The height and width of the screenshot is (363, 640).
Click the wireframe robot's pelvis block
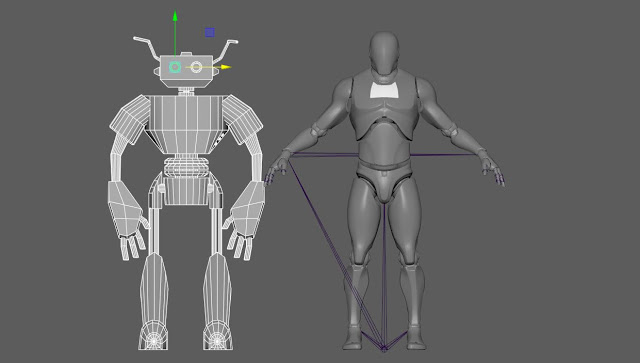coord(186,191)
